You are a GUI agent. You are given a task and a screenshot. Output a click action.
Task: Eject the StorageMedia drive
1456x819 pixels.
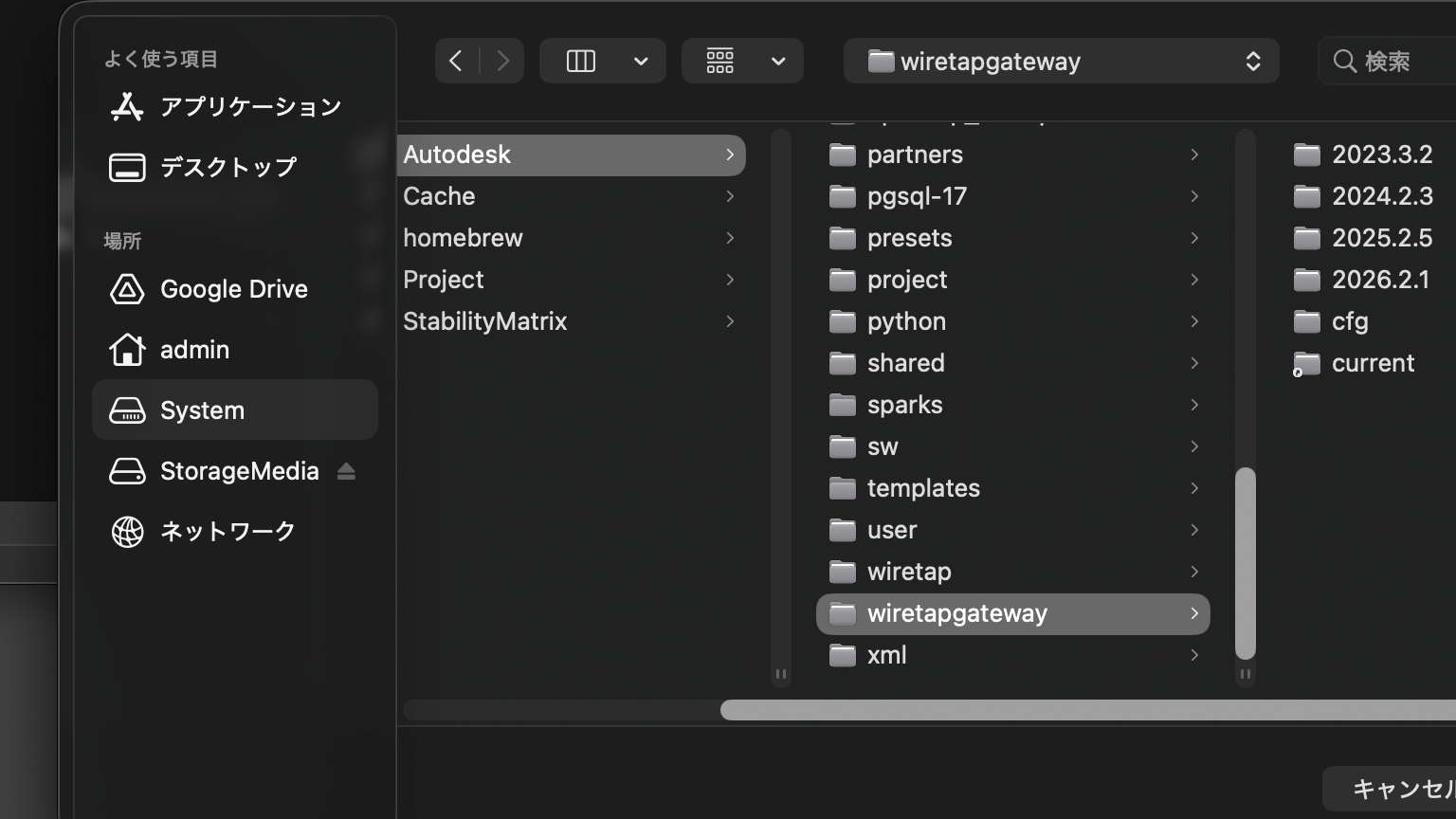coord(346,471)
